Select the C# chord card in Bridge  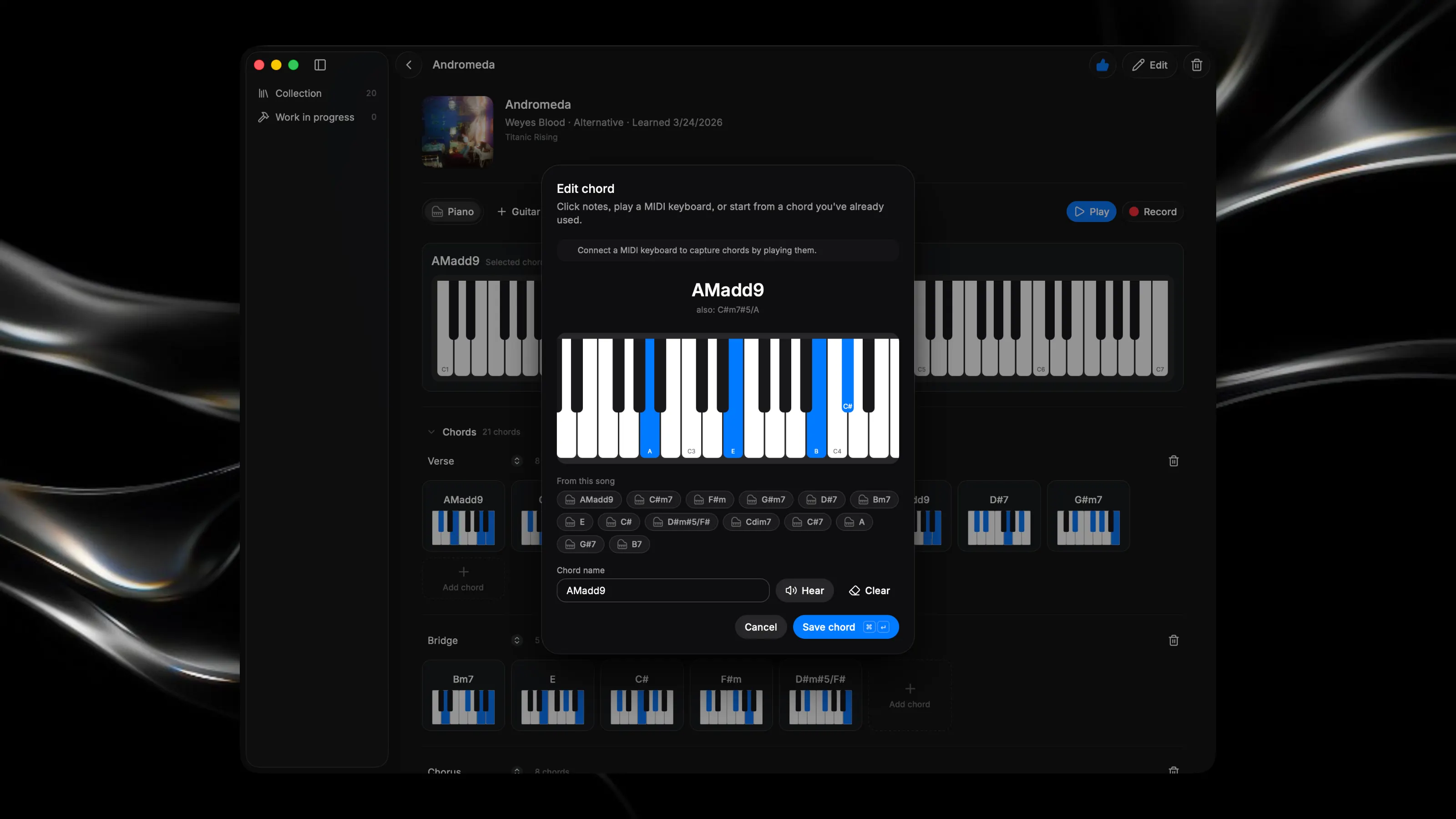click(x=642, y=696)
